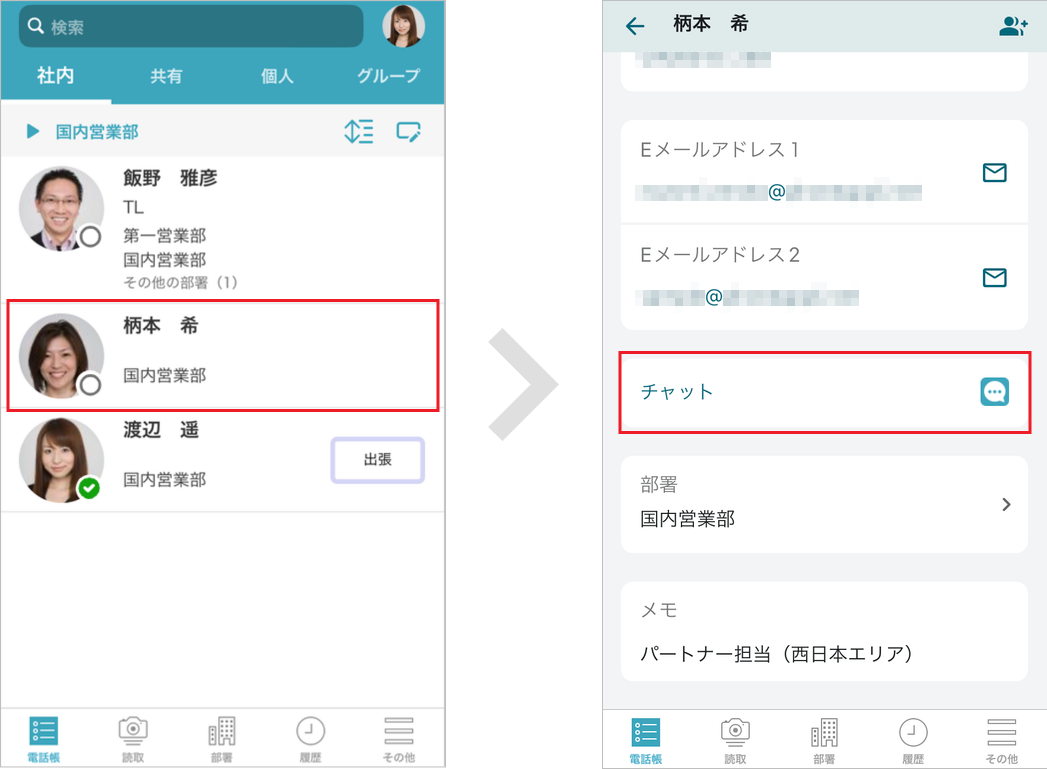Switch to the 共有 tab
This screenshot has height=769, width=1047.
tap(165, 75)
